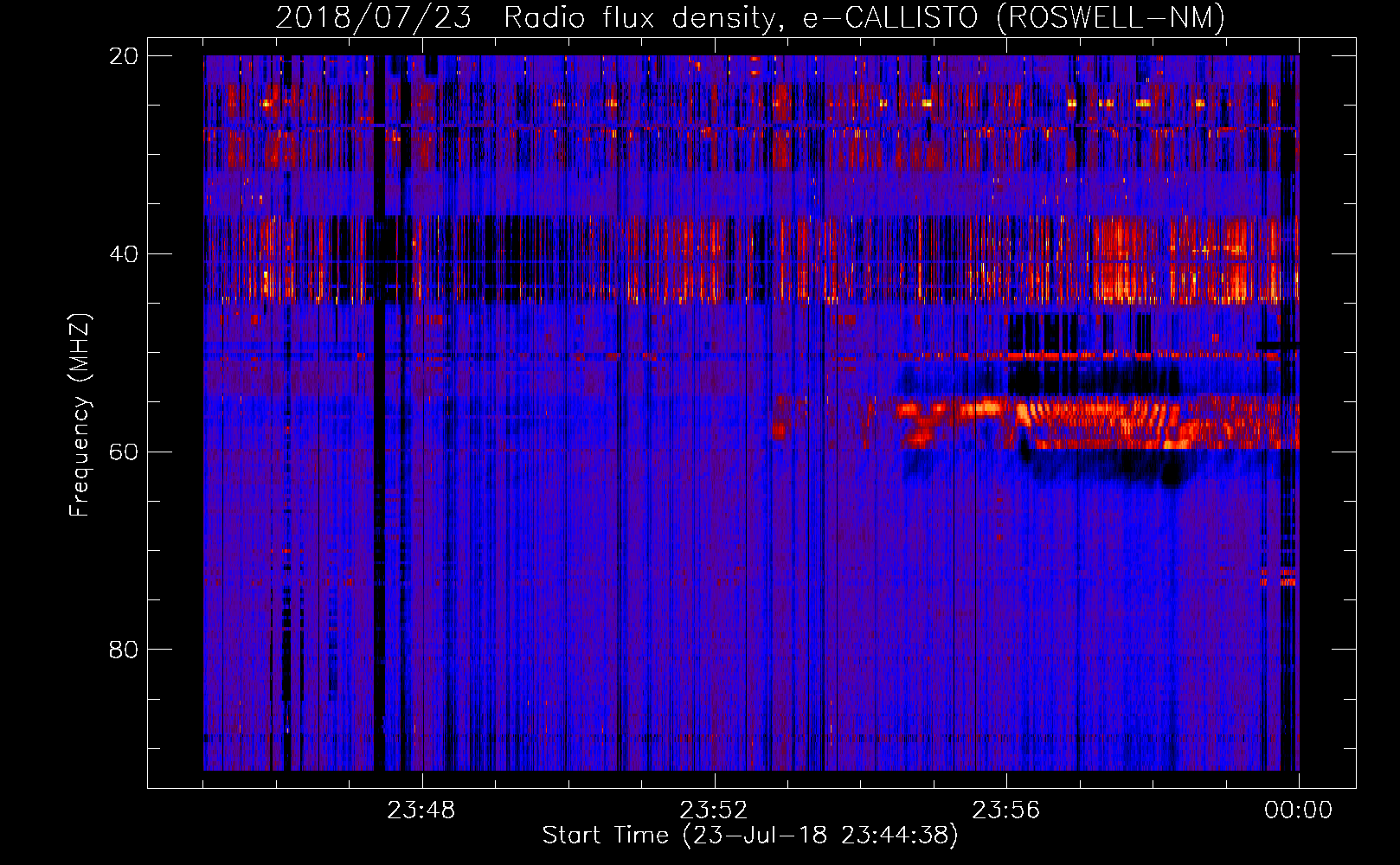Click the plot title '2018/07/23 Radio flux density, e-CALLISTO (ROSWELL-NM)'
The image size is (1400, 865).
click(750, 17)
